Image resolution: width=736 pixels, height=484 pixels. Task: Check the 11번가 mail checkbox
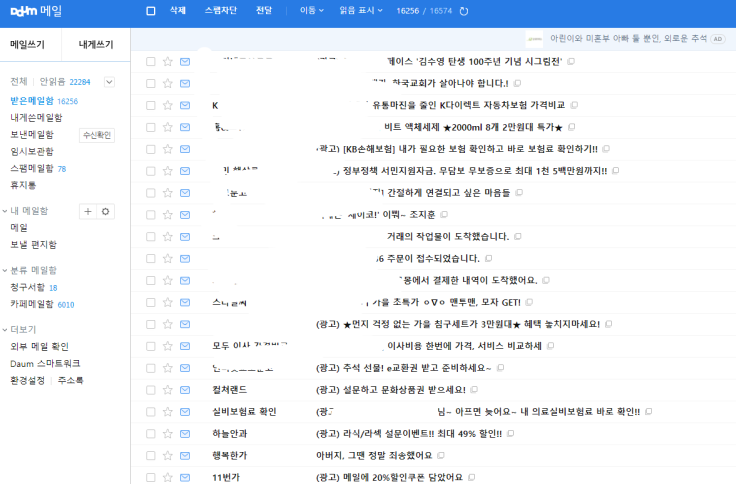(x=151, y=477)
